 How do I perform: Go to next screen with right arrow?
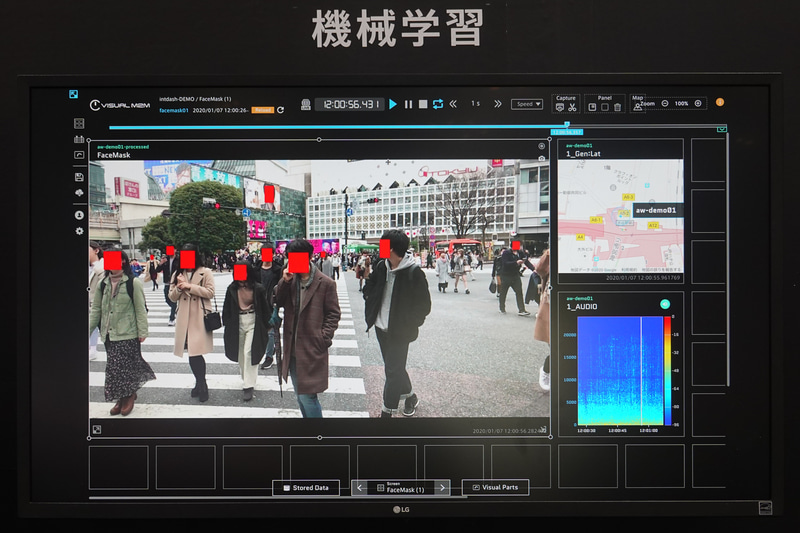click(442, 488)
